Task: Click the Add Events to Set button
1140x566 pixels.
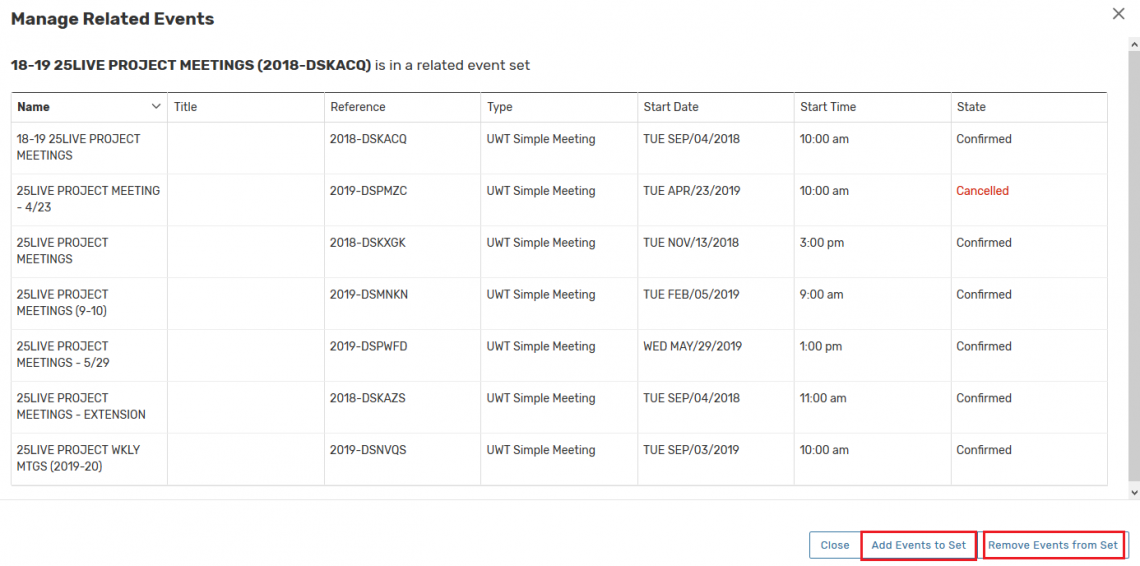Action: click(918, 545)
